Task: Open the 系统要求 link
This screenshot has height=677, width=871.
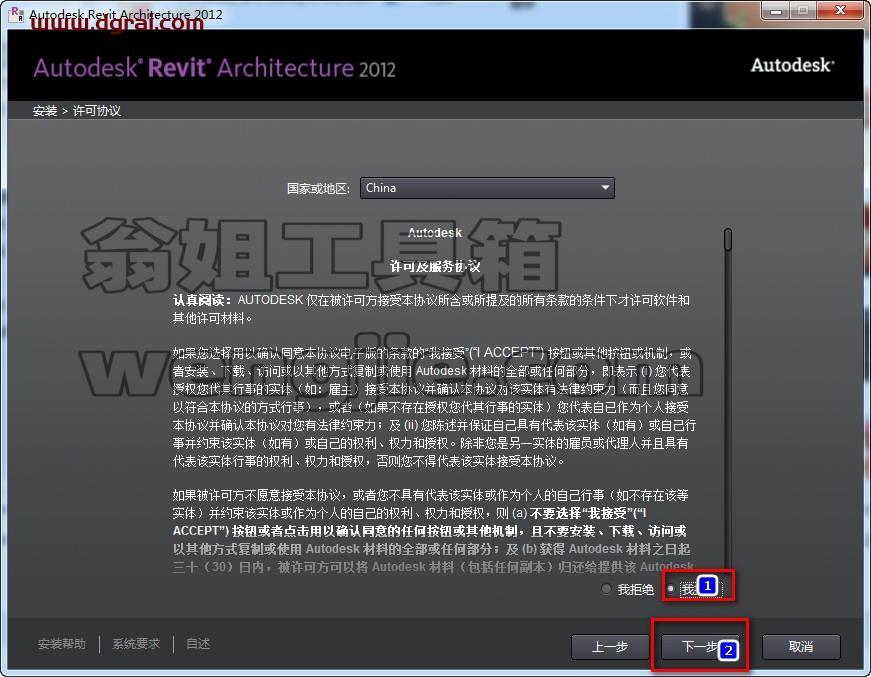Action: 136,644
